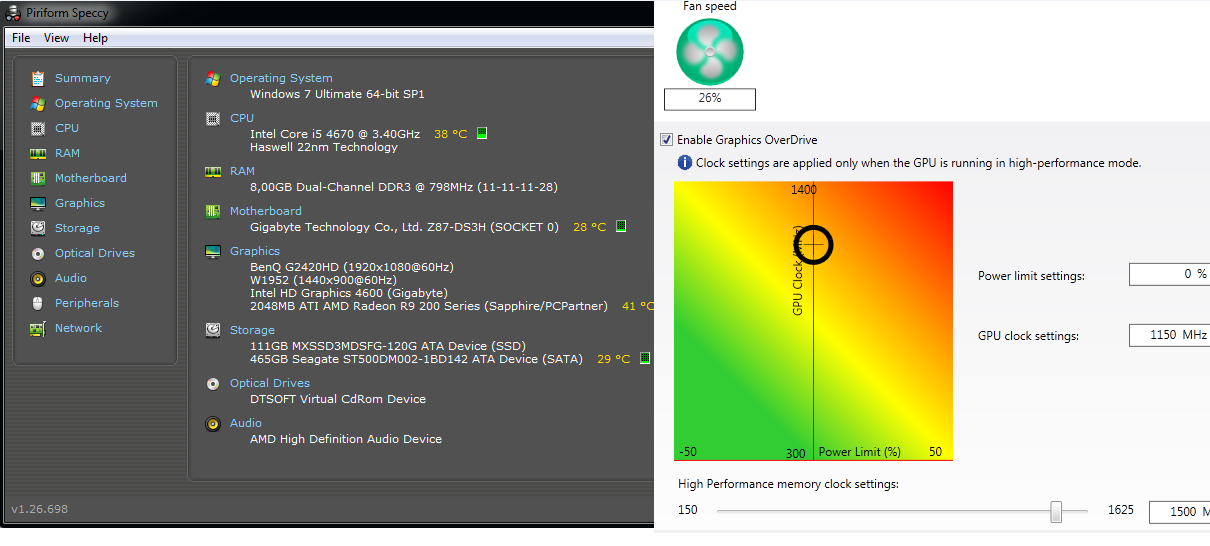
Task: Click the Windows 7 Ultimate 64-bit SP1 text
Action: click(x=337, y=94)
